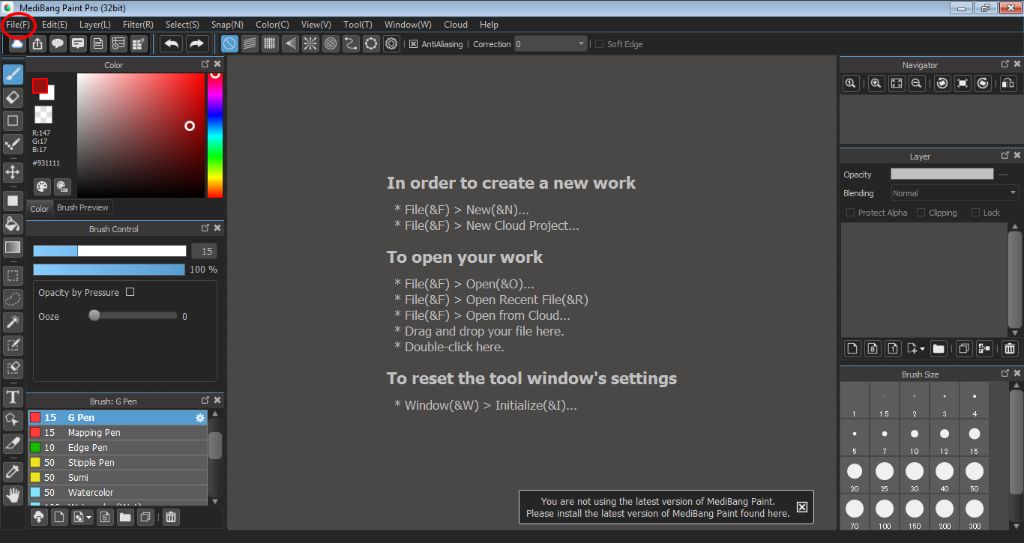Screen dimensions: 1024x543
Task: Select the rectangular Select tool
Action: (12, 275)
